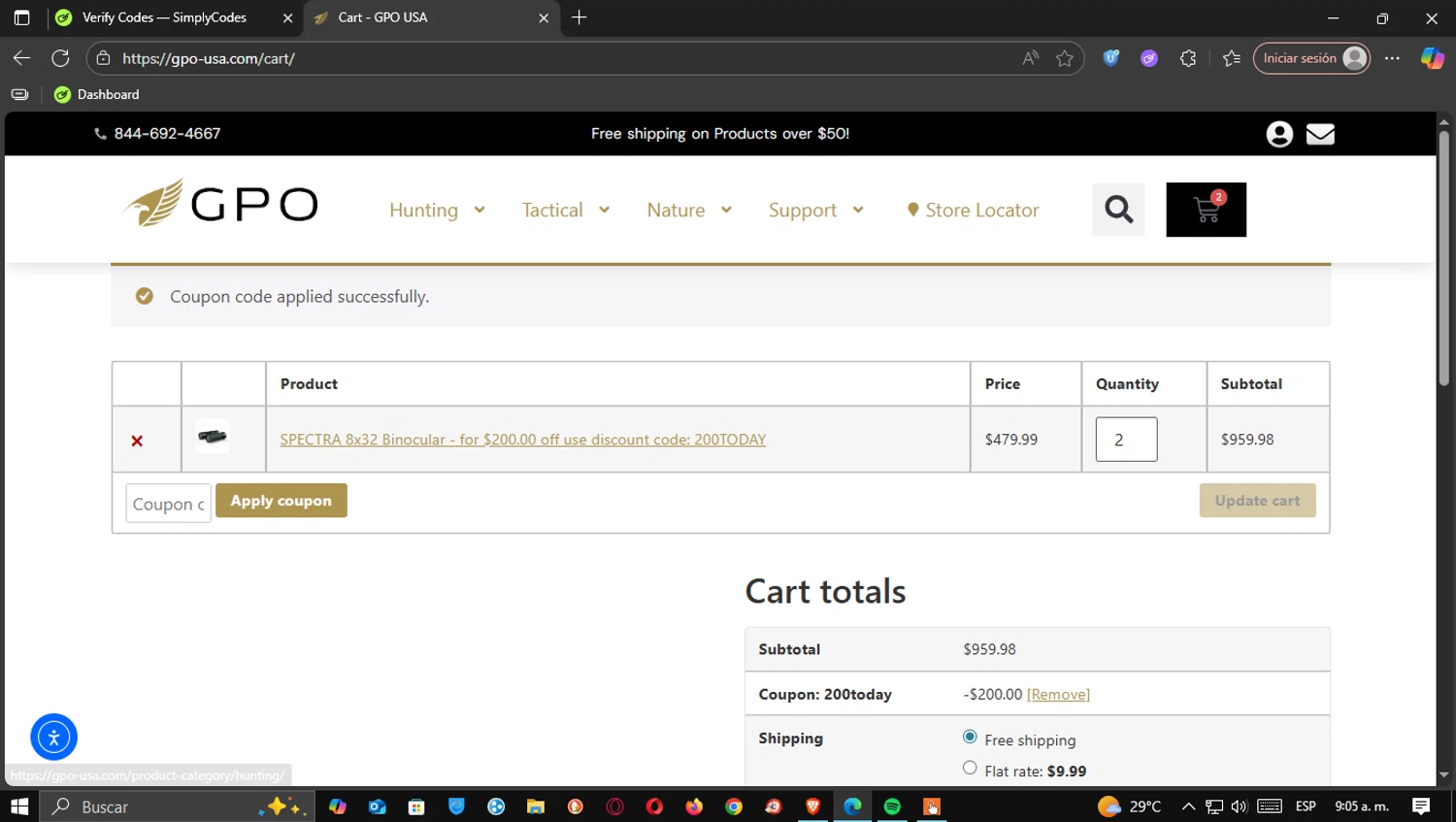This screenshot has height=822, width=1456.
Task: Click the ESP language indicator
Action: (1306, 806)
